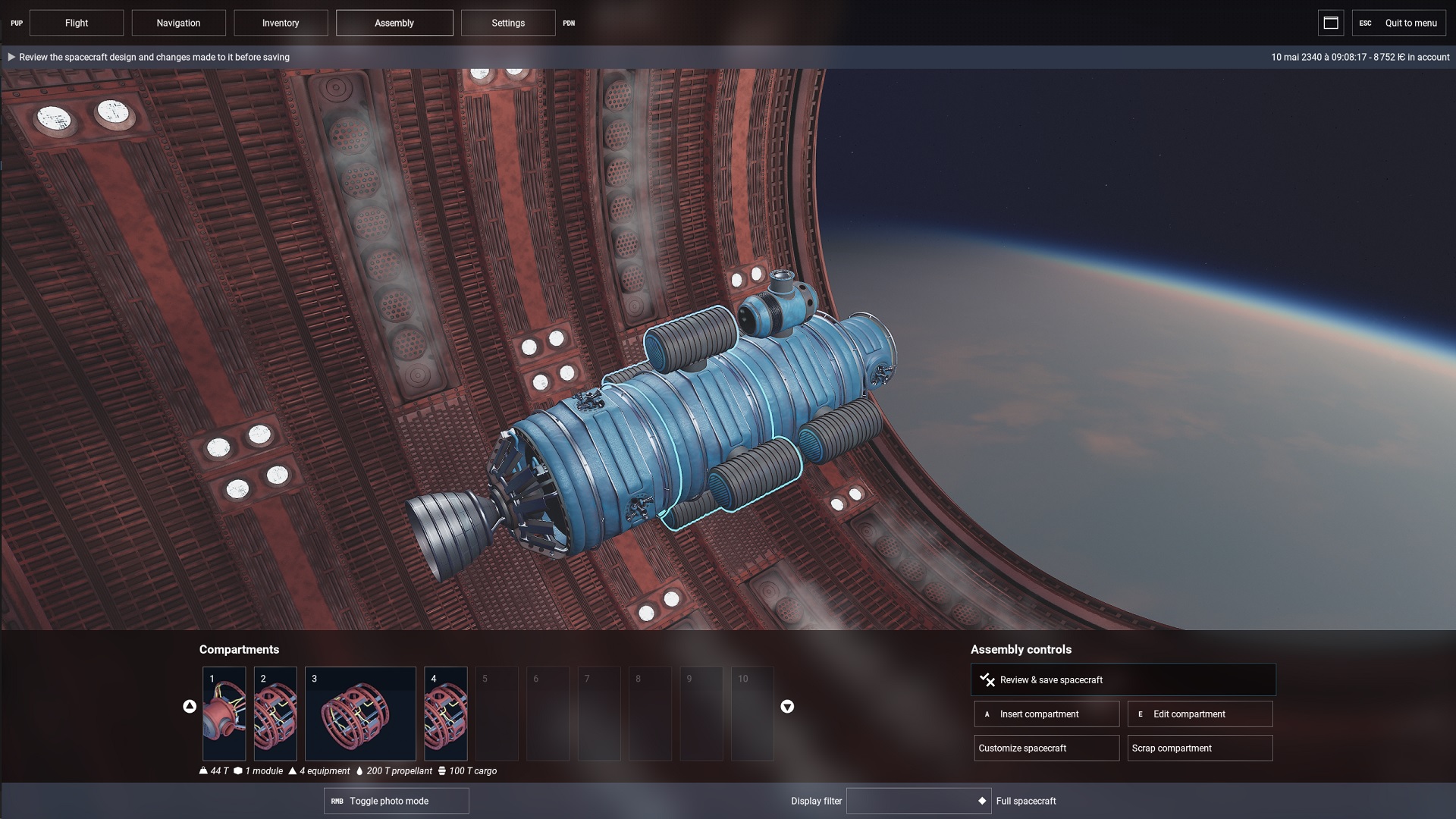Click Edit compartment button
Screen dimensions: 1456x819
1200,714
